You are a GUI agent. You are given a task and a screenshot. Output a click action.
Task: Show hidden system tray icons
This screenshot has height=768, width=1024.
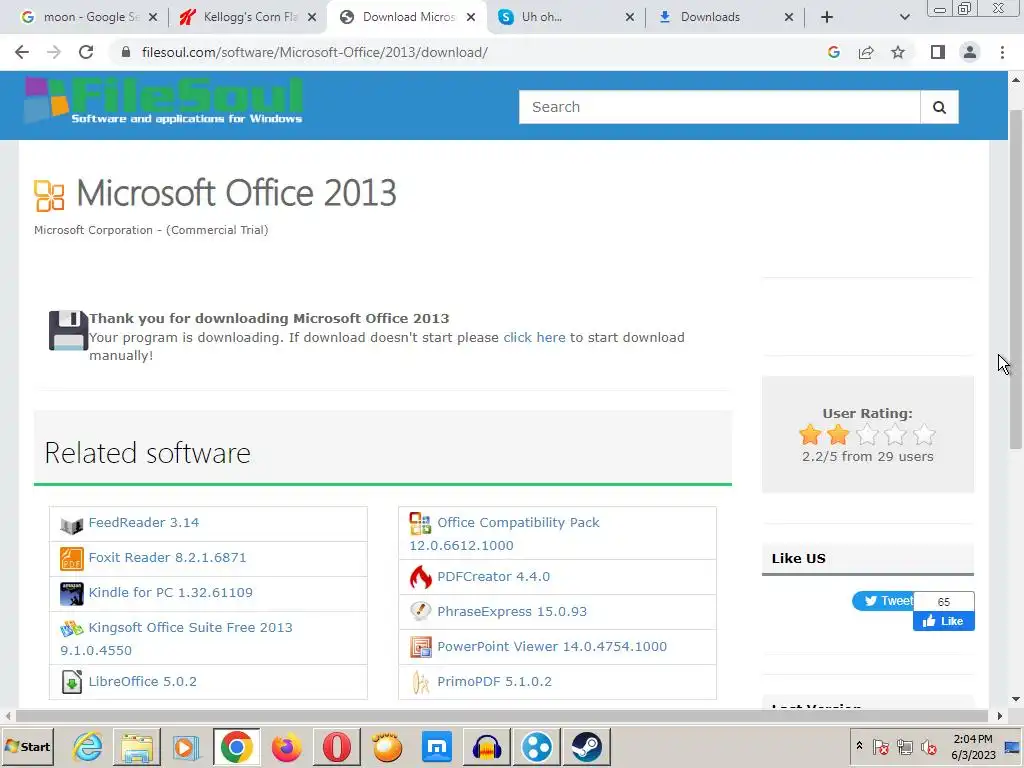pos(859,746)
